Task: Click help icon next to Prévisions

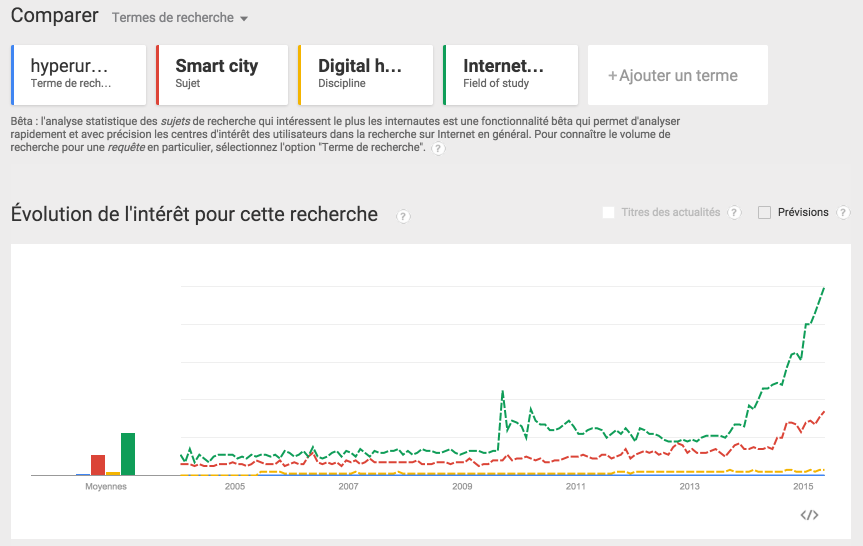Action: coord(843,212)
